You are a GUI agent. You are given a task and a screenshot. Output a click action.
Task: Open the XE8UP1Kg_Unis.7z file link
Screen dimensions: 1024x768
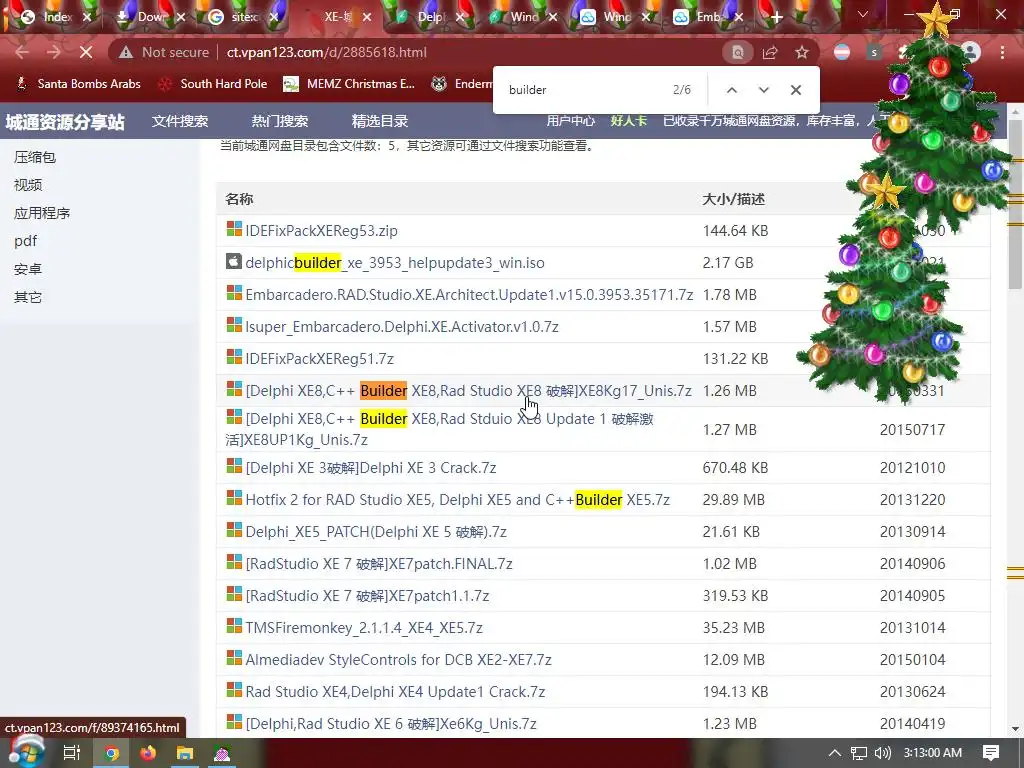(x=440, y=429)
